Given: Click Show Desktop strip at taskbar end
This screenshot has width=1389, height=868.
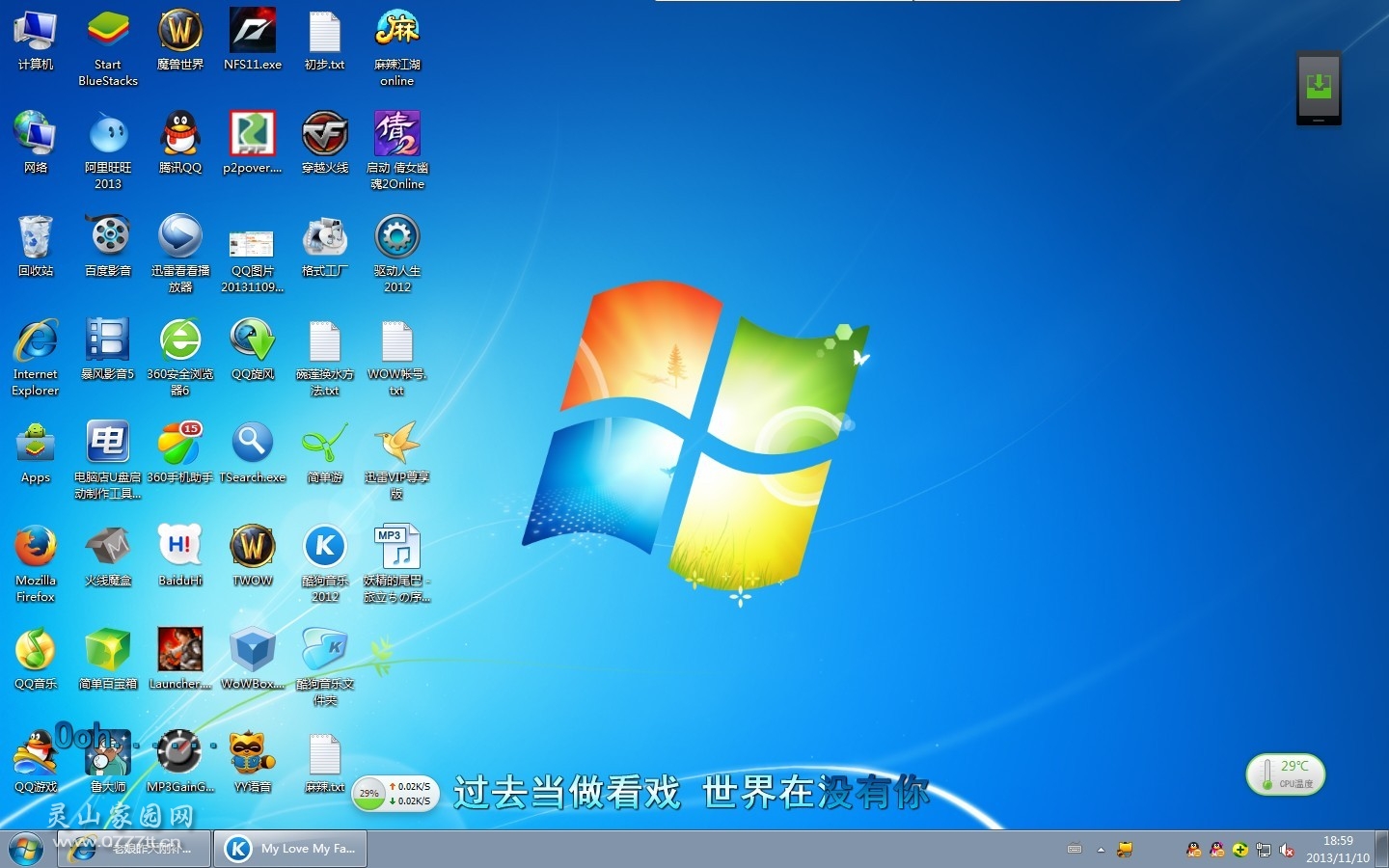Looking at the screenshot, I should [x=1381, y=850].
